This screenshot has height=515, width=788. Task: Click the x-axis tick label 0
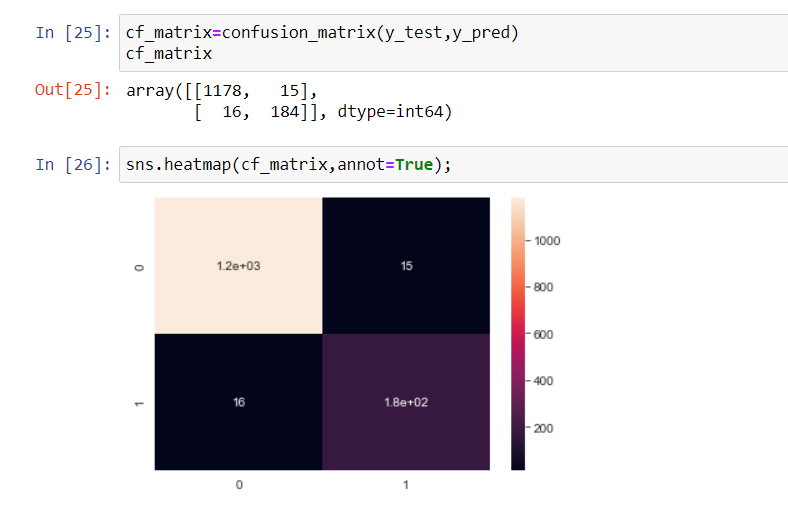(239, 485)
